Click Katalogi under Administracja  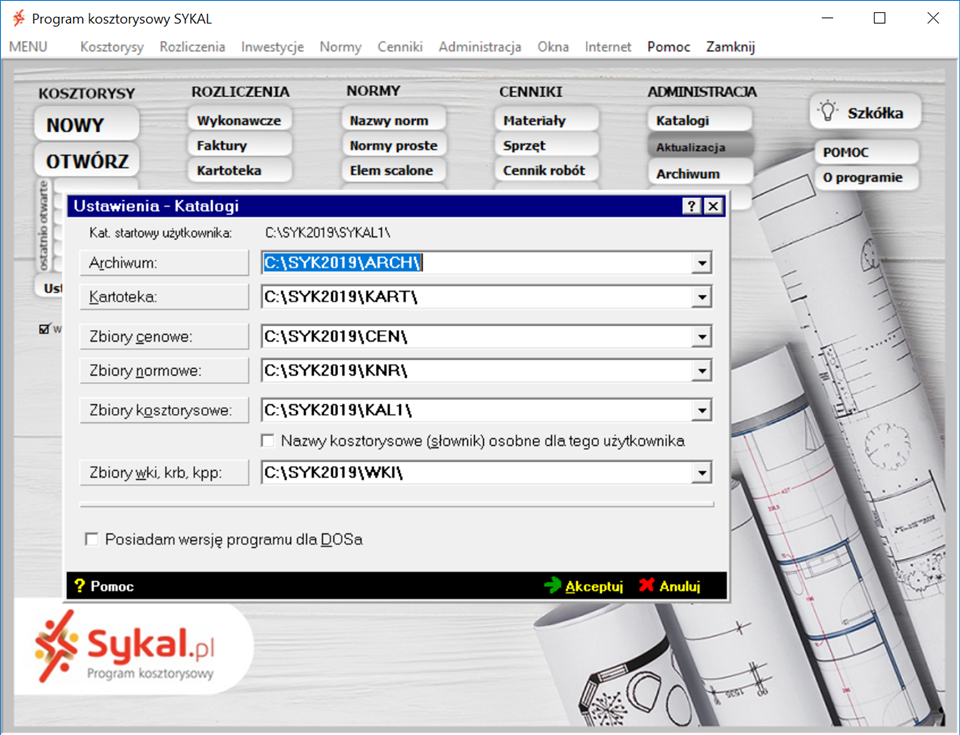click(700, 120)
